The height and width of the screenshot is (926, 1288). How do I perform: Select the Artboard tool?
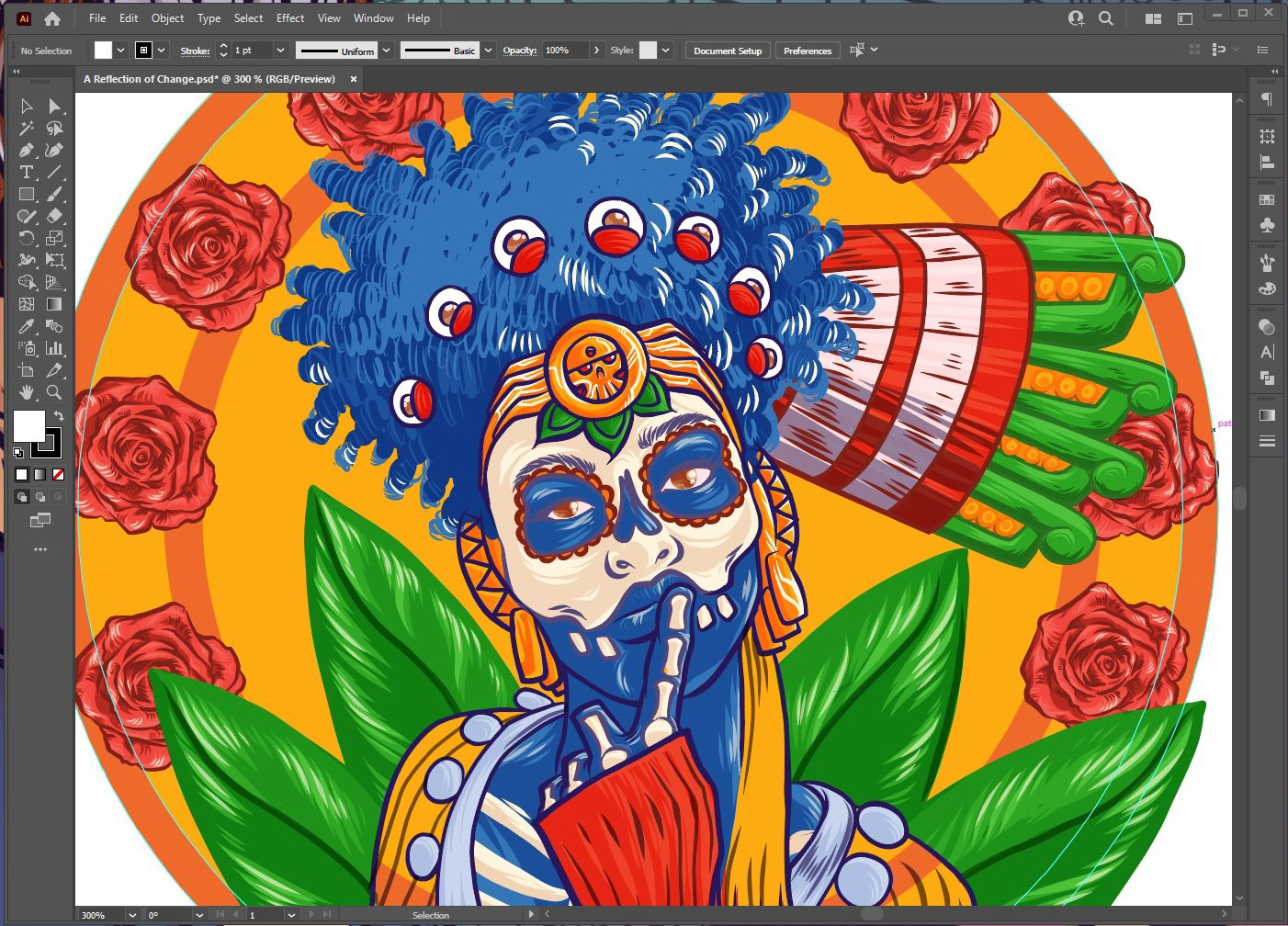[27, 371]
